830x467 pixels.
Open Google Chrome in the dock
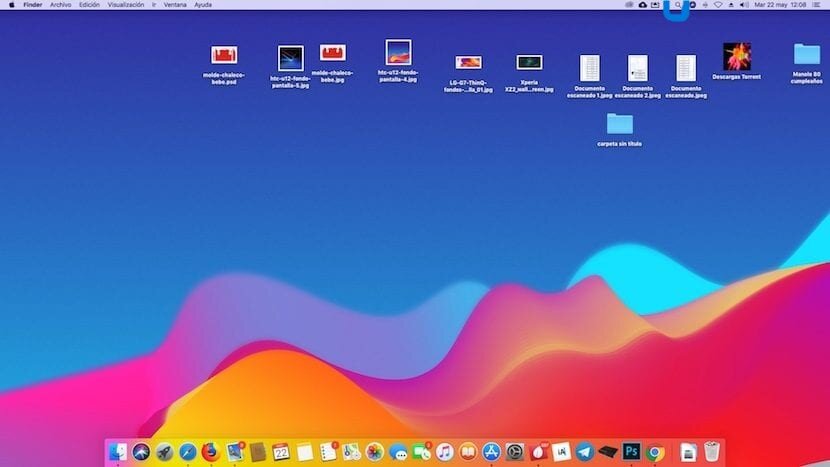[655, 453]
